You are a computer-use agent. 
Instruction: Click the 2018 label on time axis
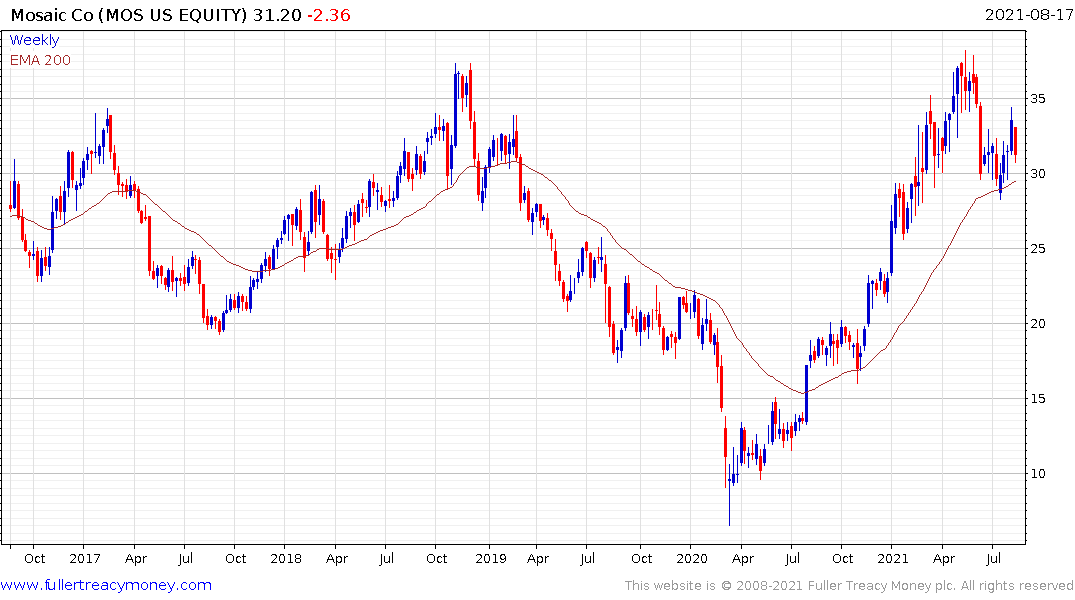pyautogui.click(x=286, y=558)
